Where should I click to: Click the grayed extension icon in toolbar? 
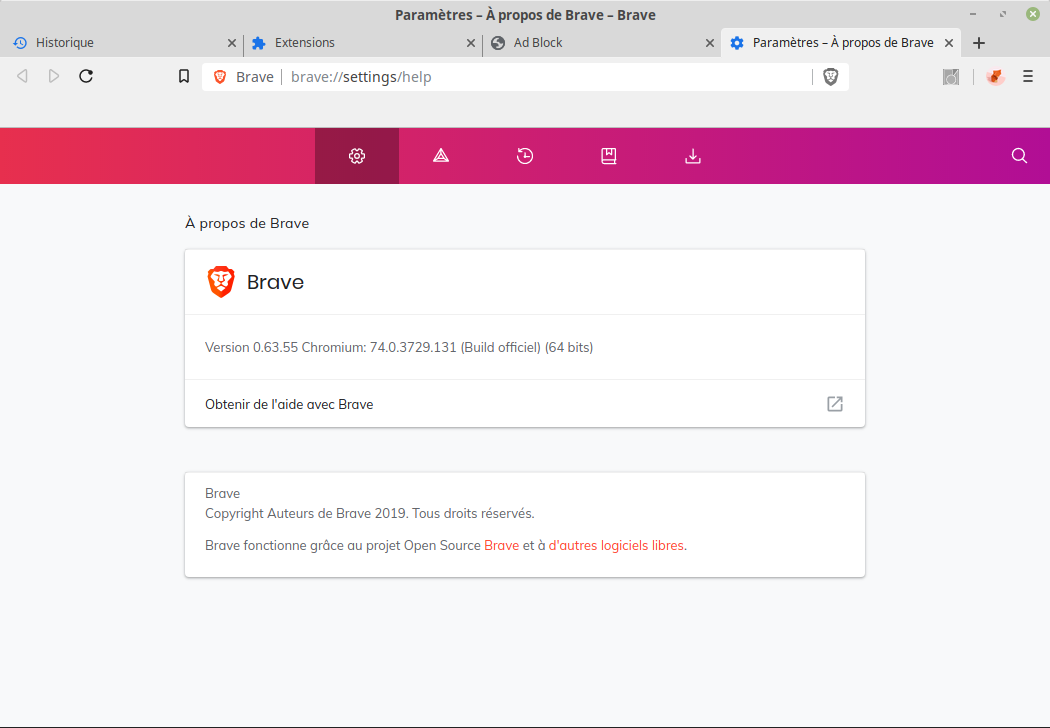951,77
